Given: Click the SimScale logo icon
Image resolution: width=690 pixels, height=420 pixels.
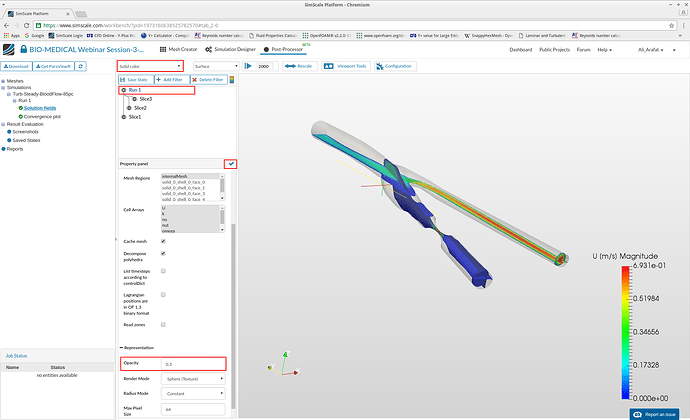Looking at the screenshot, I should click(x=8, y=49).
